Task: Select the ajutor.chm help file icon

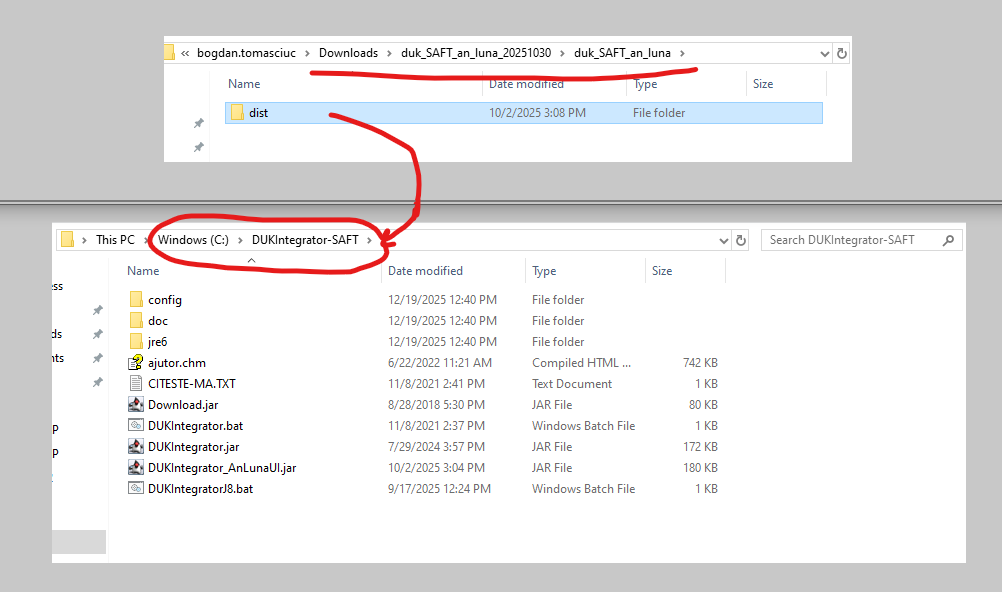Action: click(x=136, y=363)
